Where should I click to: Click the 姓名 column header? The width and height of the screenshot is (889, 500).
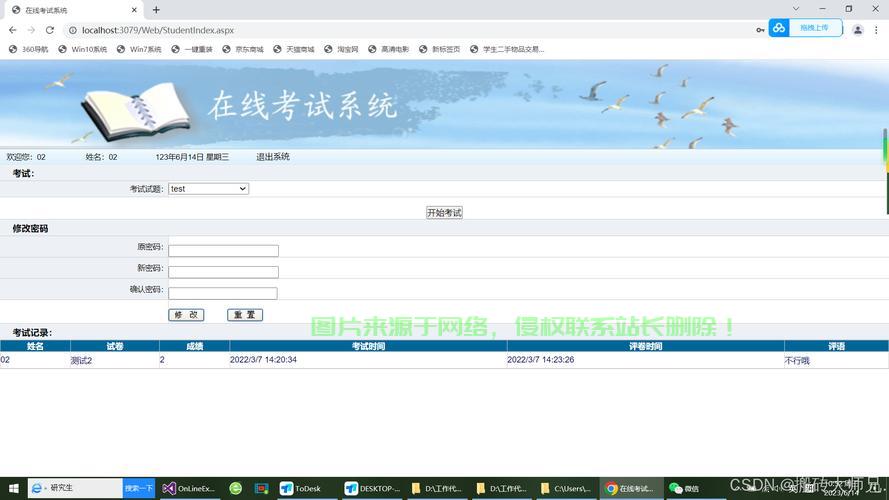pos(35,346)
